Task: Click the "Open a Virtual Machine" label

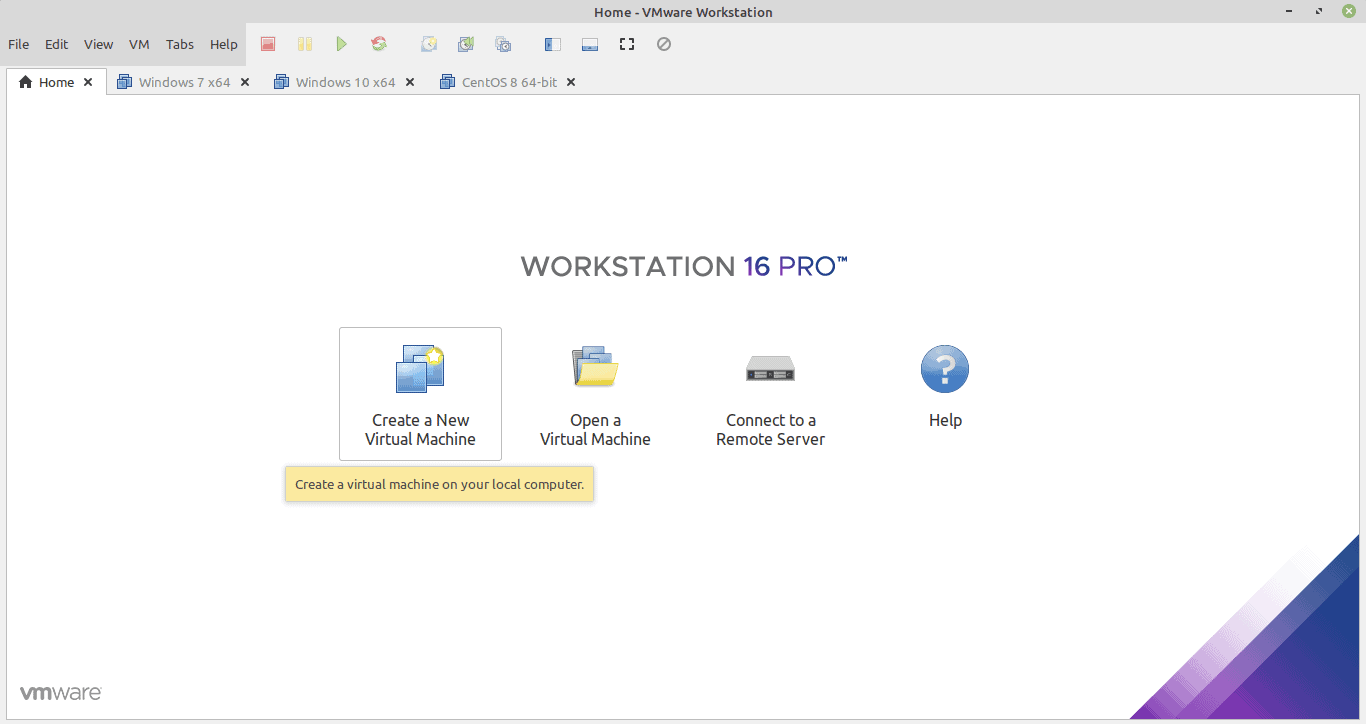Action: click(x=595, y=430)
